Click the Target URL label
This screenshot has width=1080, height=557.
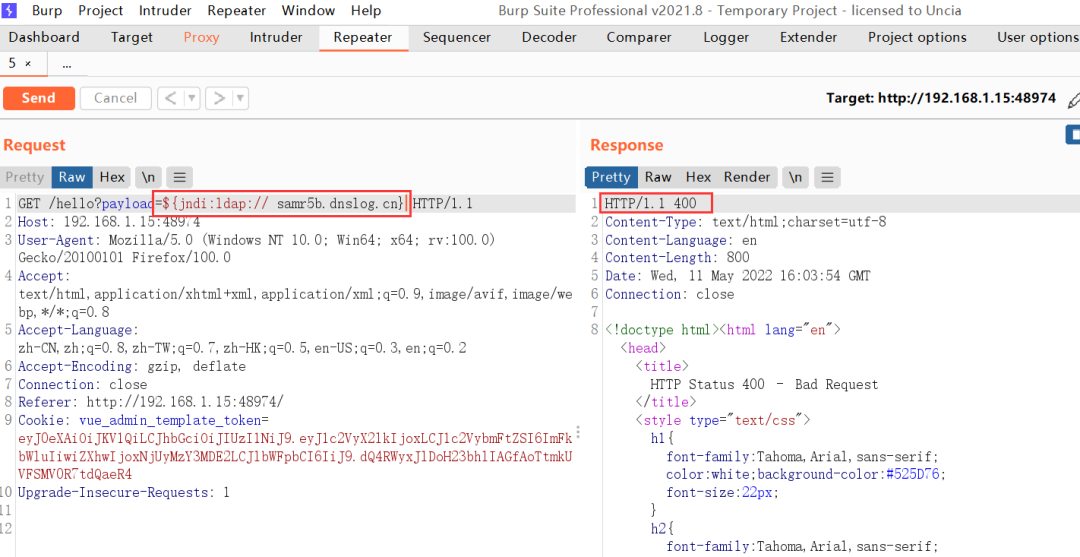pyautogui.click(x=941, y=98)
